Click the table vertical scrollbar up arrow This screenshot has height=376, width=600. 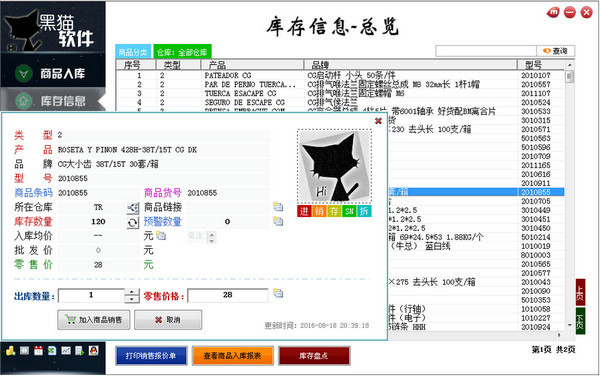(x=569, y=65)
